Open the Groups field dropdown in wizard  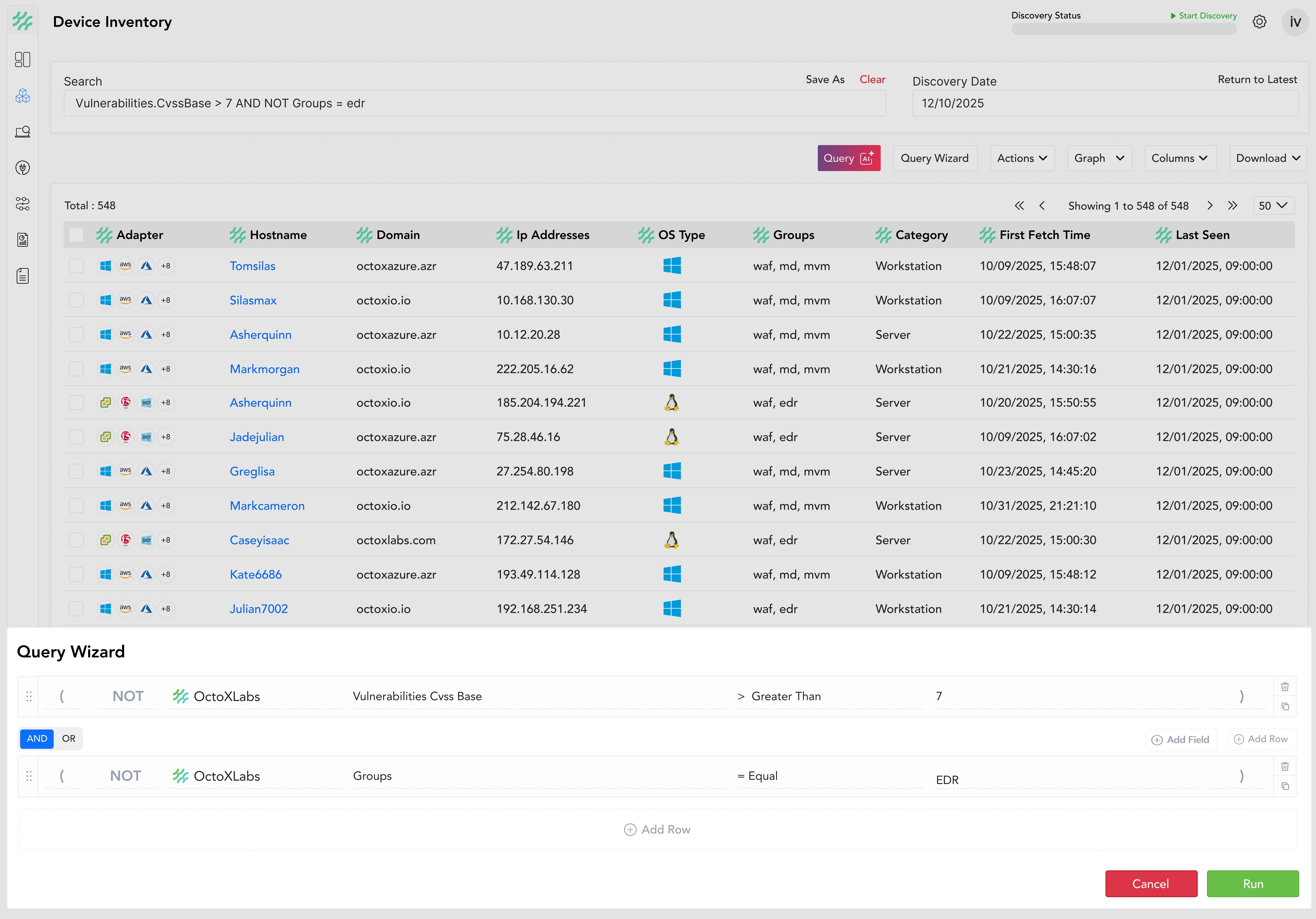(x=539, y=776)
